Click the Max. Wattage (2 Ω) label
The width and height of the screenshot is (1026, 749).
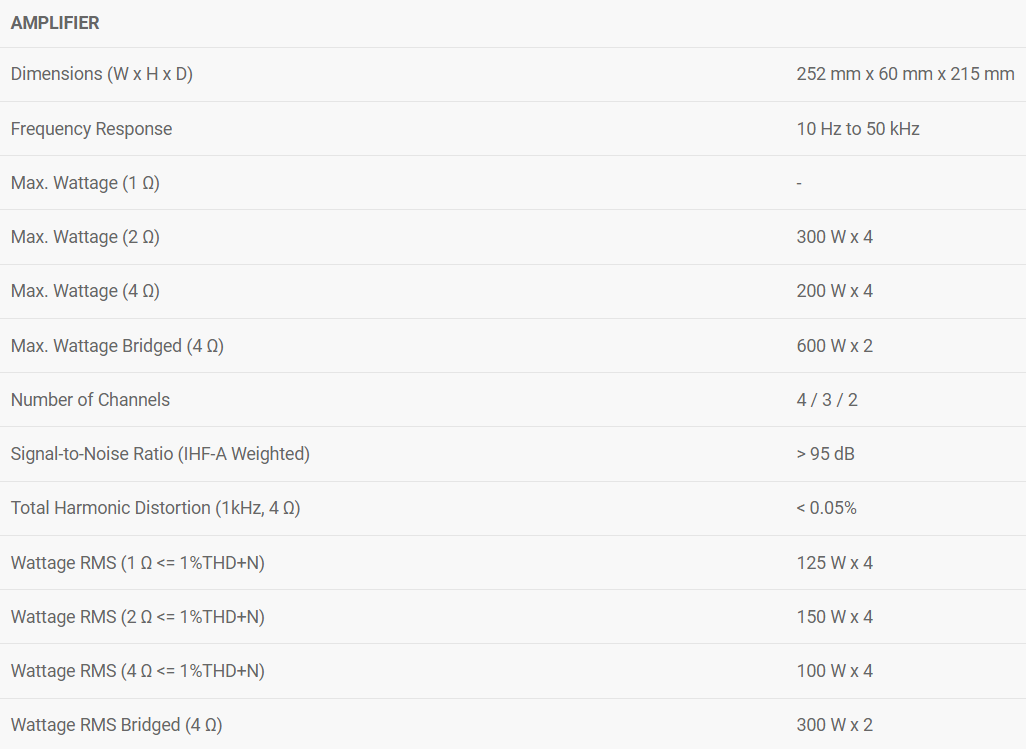click(85, 237)
